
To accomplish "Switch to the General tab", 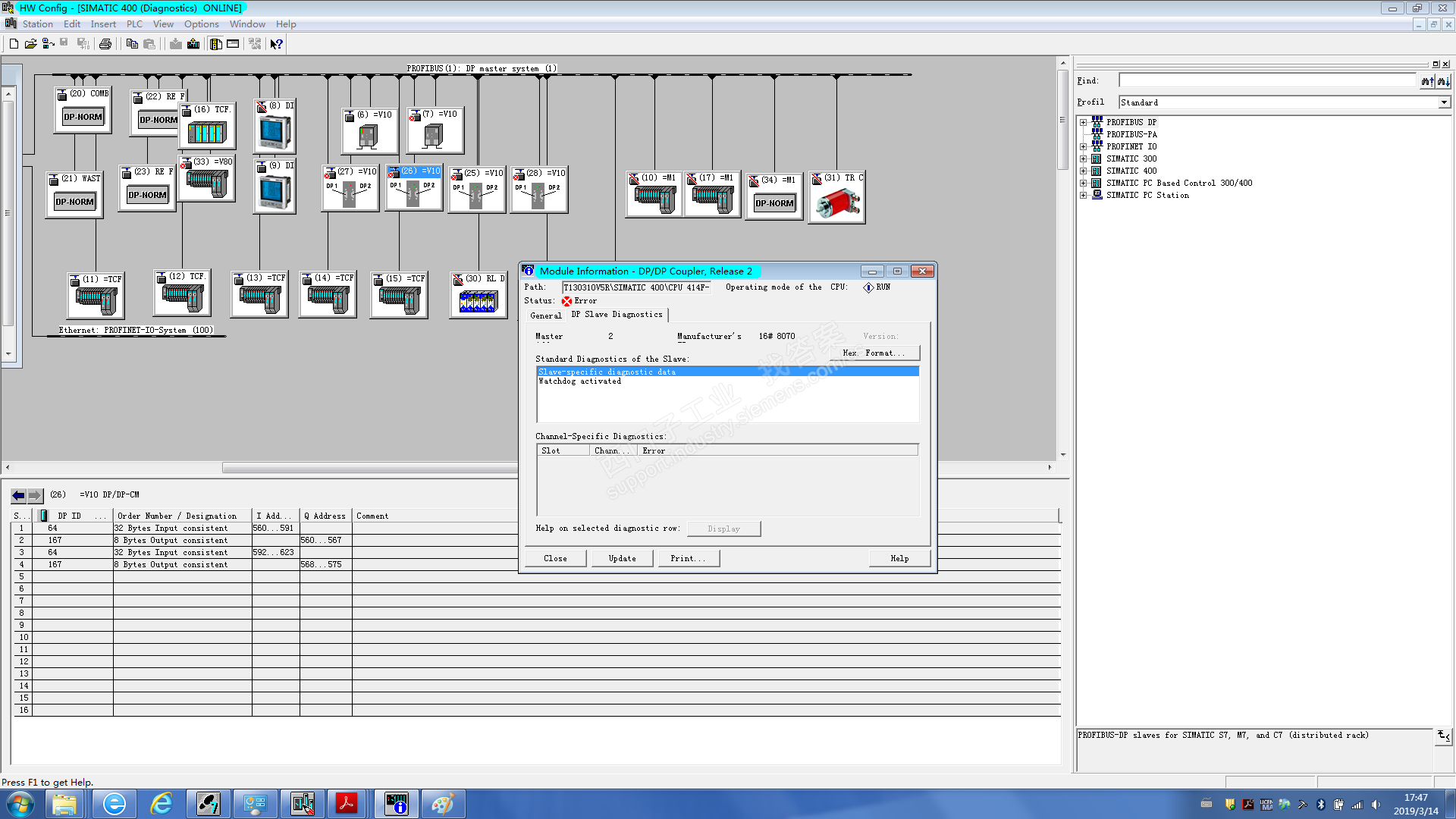I will 545,315.
